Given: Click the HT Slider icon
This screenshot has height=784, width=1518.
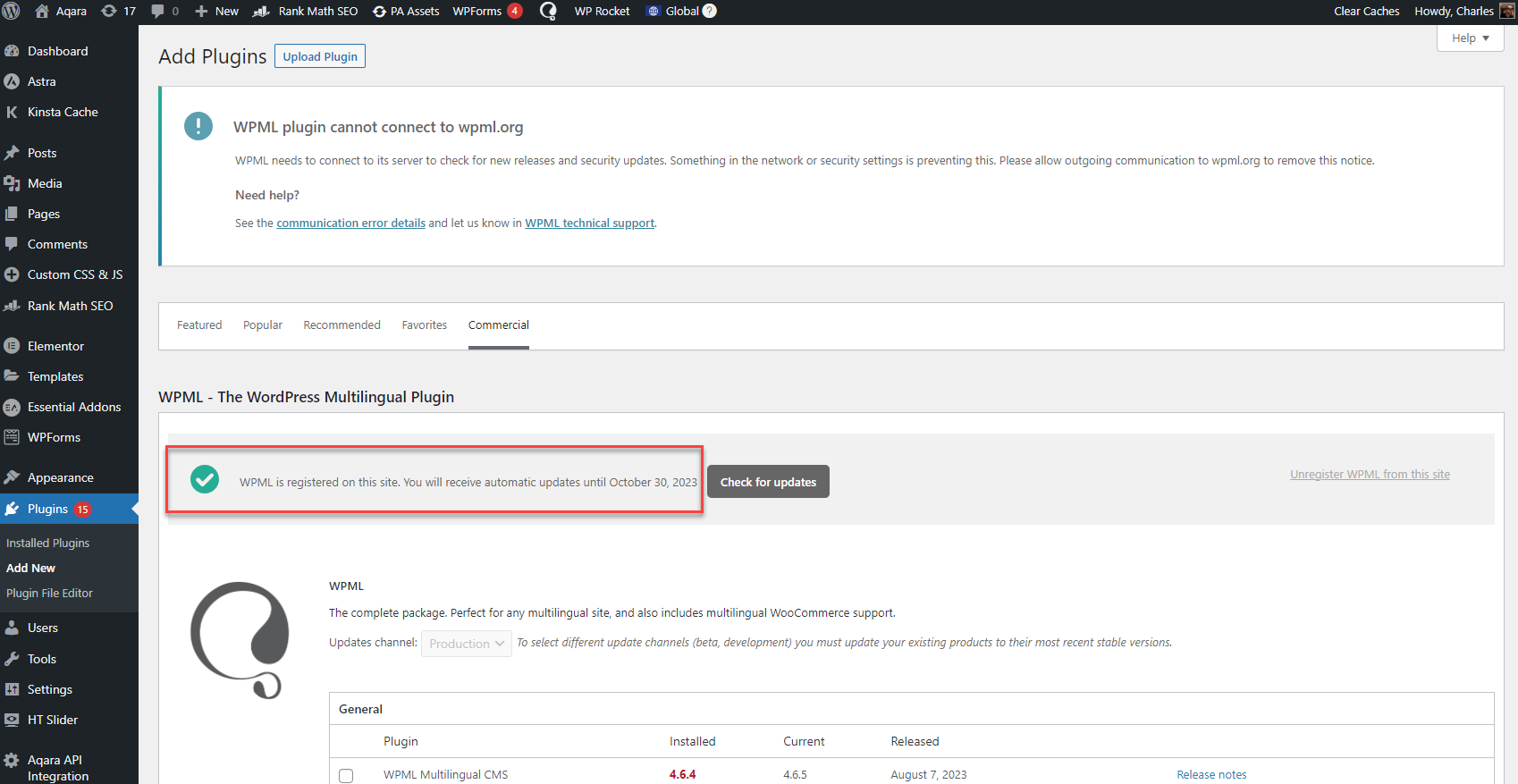Looking at the screenshot, I should [12, 720].
